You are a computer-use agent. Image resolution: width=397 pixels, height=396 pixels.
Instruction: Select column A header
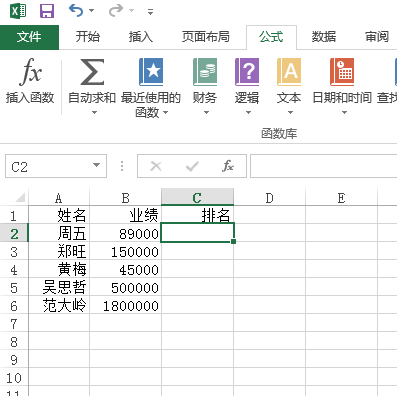click(x=59, y=198)
